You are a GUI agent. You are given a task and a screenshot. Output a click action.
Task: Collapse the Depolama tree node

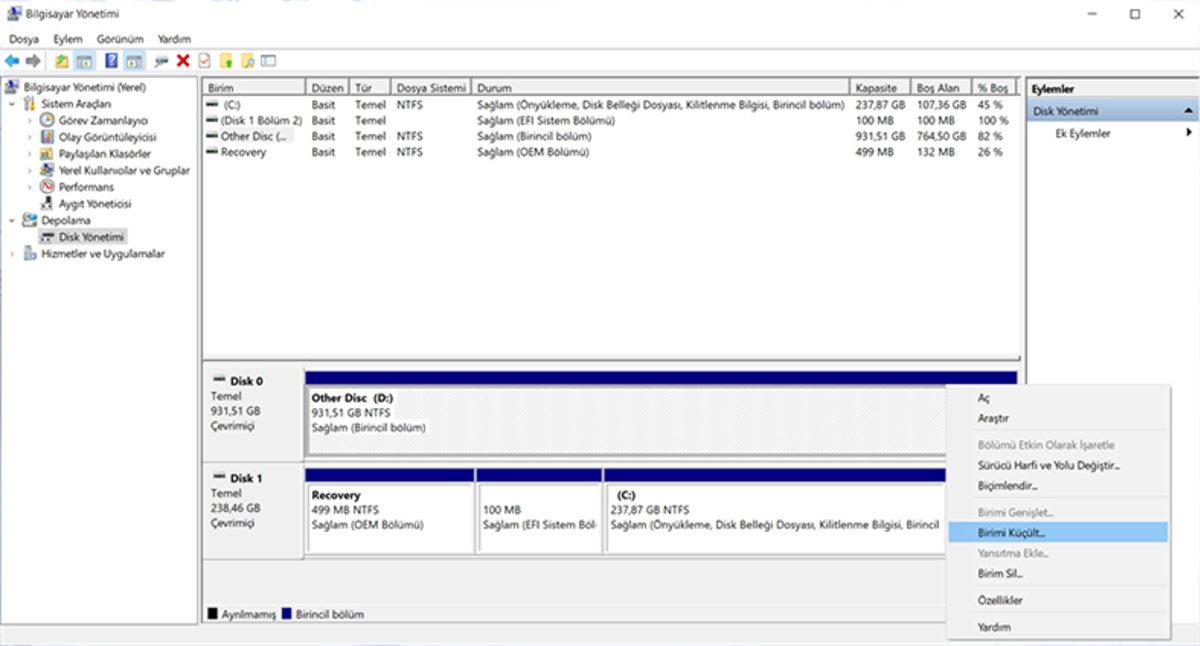point(12,221)
